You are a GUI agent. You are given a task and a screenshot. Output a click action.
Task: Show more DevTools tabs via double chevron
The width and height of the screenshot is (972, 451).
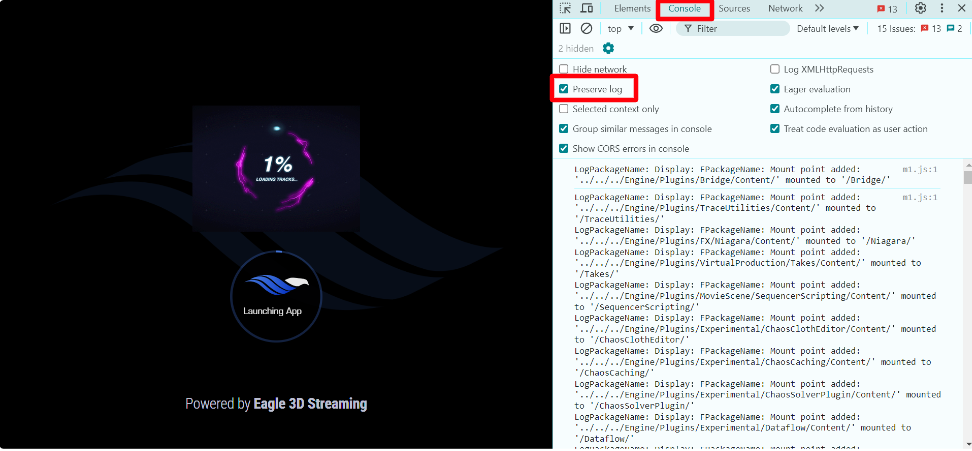tap(819, 9)
